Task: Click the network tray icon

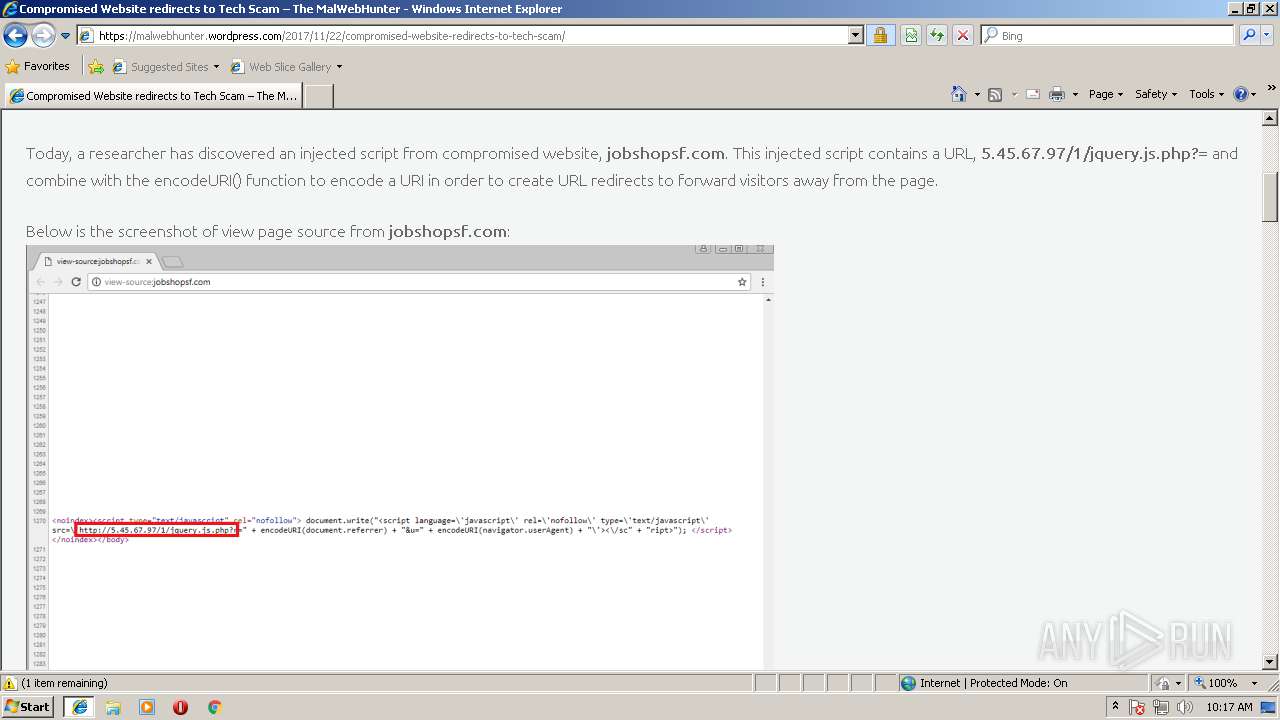Action: (x=1161, y=707)
